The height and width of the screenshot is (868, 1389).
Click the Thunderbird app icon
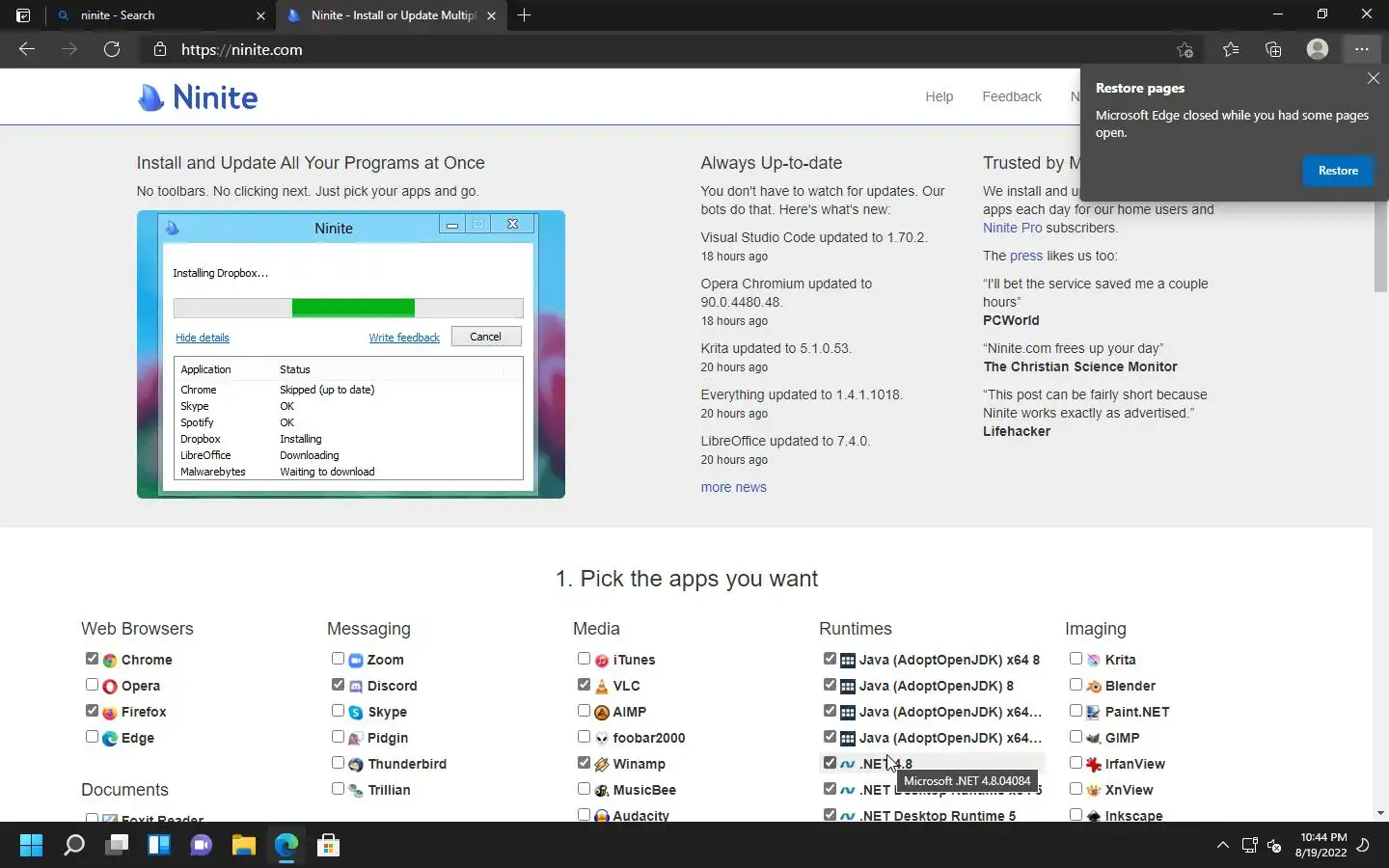356,765
